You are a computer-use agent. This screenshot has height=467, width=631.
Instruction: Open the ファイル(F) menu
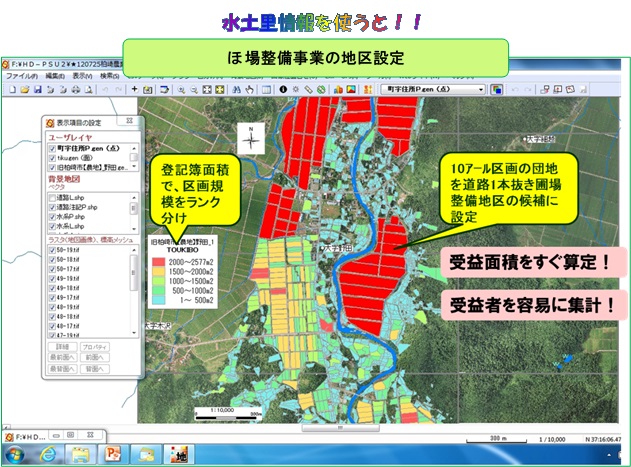[x=22, y=76]
